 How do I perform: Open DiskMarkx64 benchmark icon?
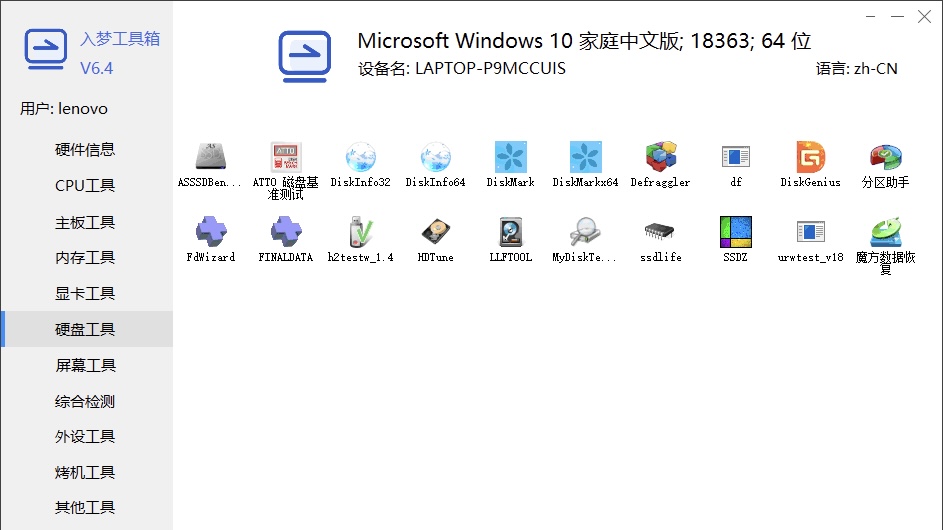click(x=586, y=157)
